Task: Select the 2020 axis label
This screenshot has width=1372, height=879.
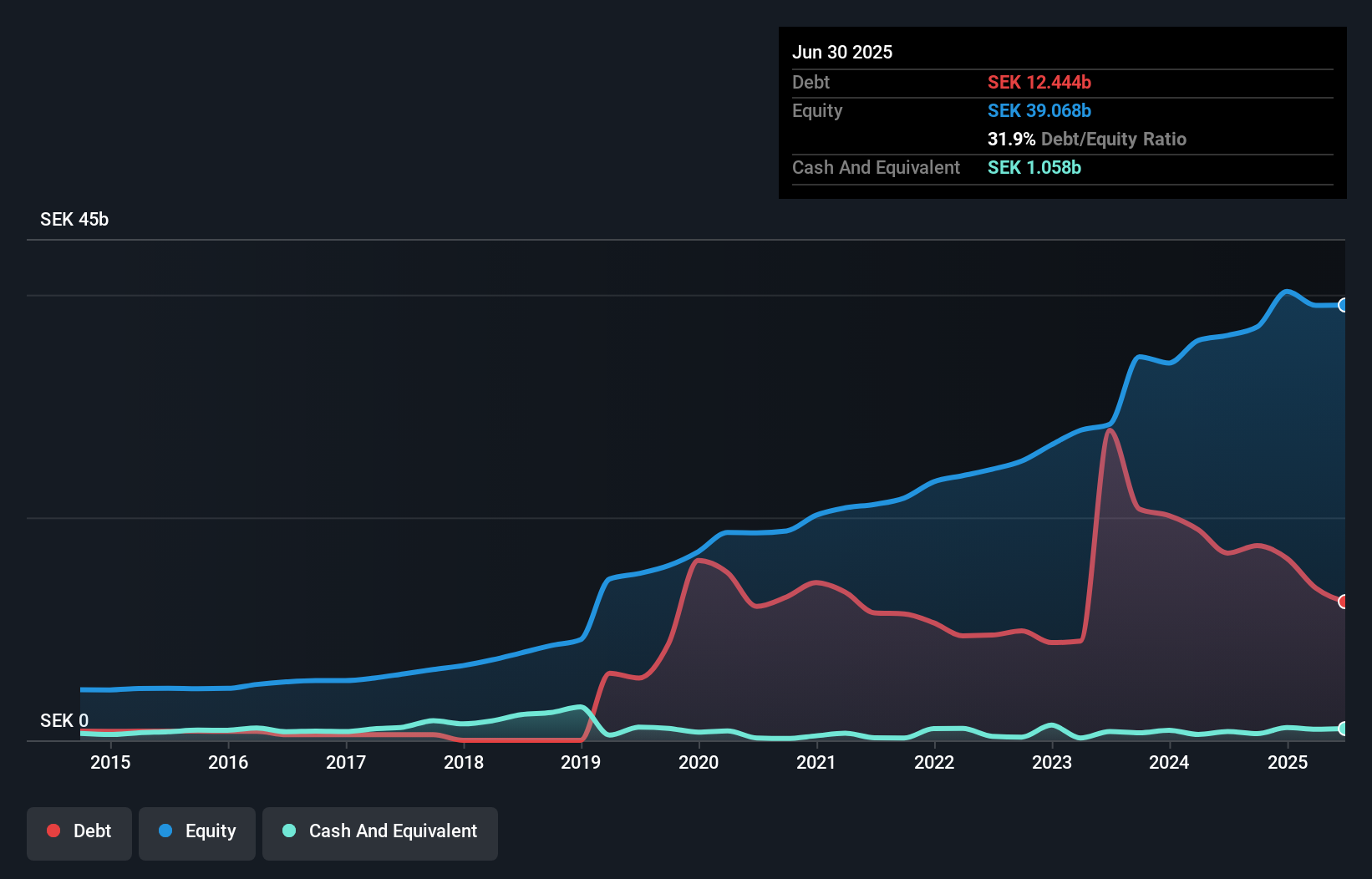Action: [700, 762]
